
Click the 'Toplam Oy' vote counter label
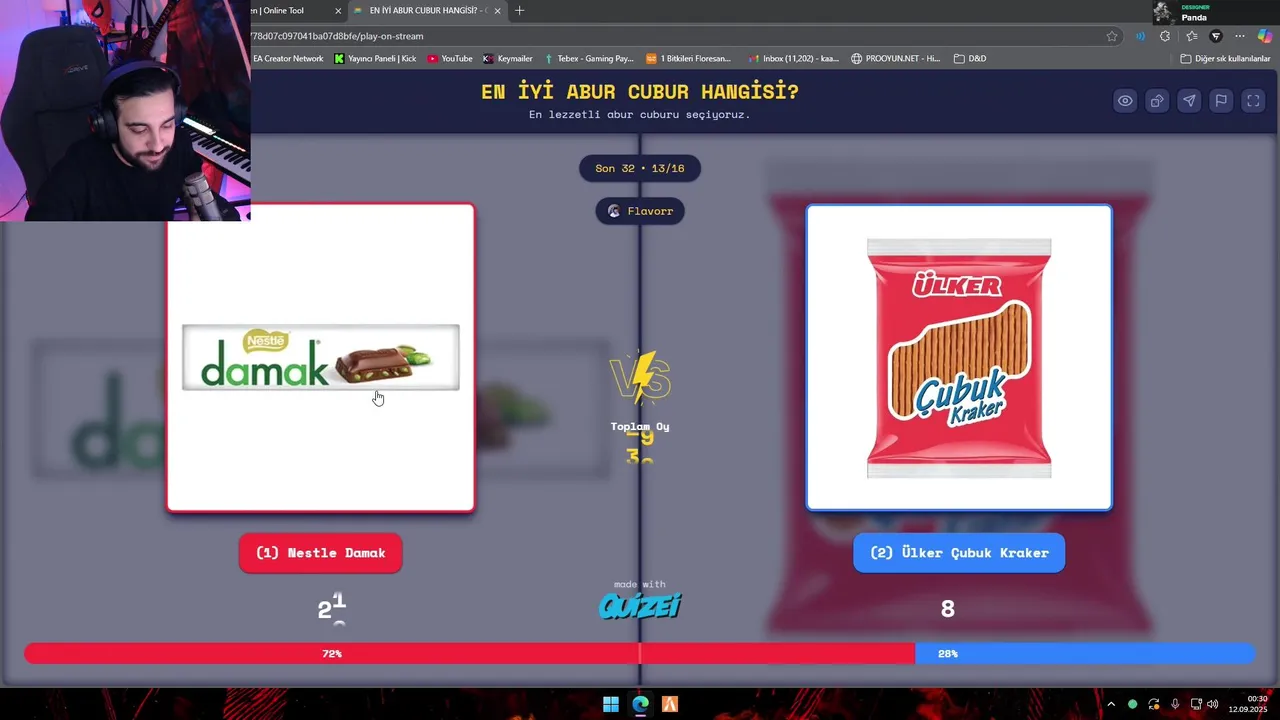pyautogui.click(x=640, y=426)
